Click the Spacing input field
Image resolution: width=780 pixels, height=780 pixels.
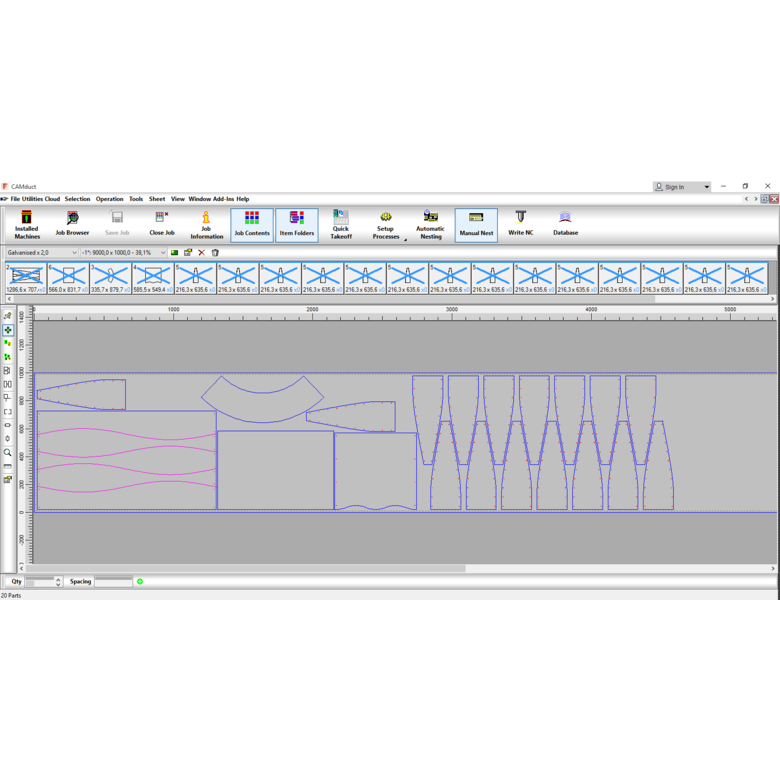113,582
